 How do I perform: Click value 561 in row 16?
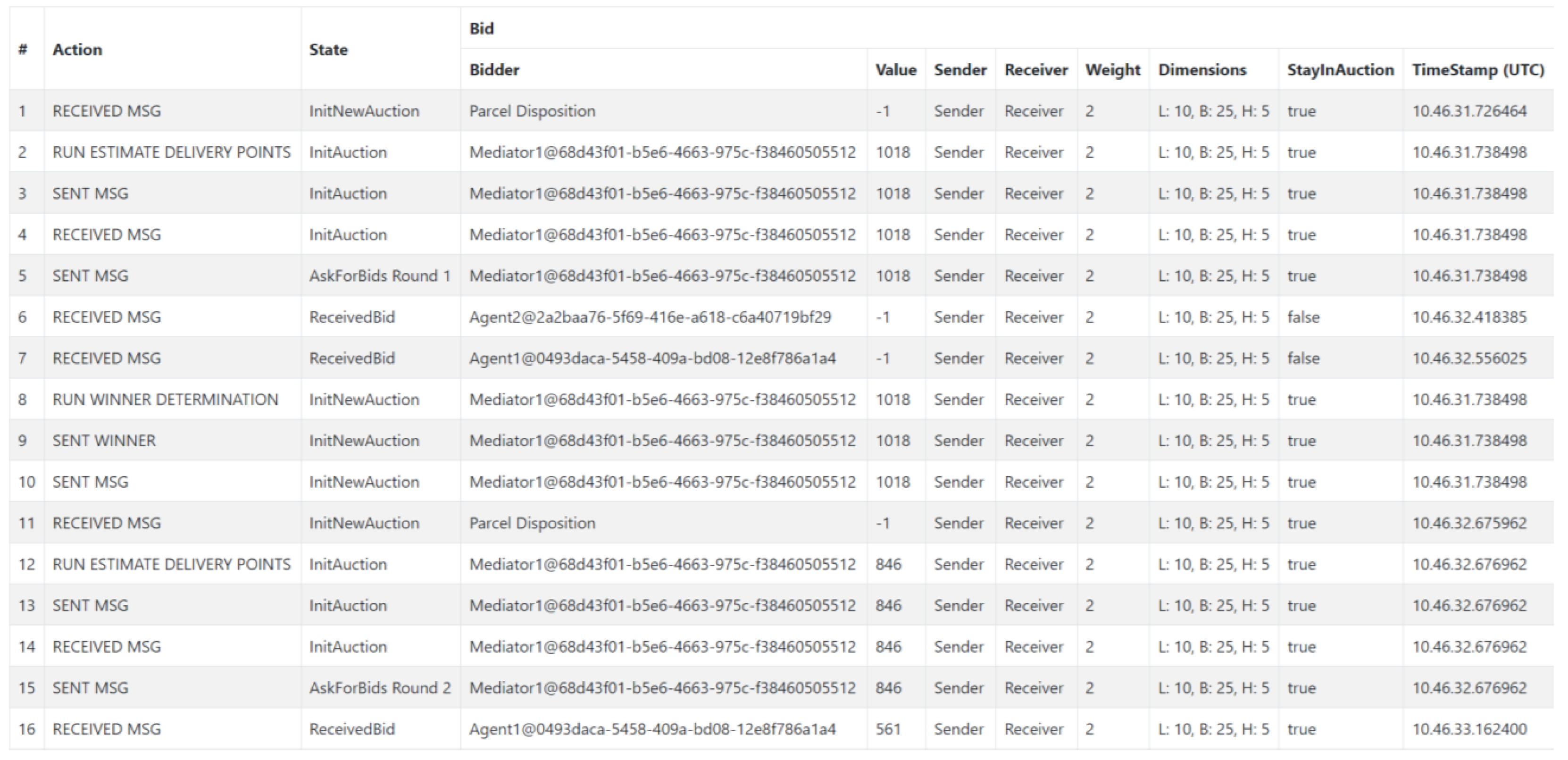887,729
